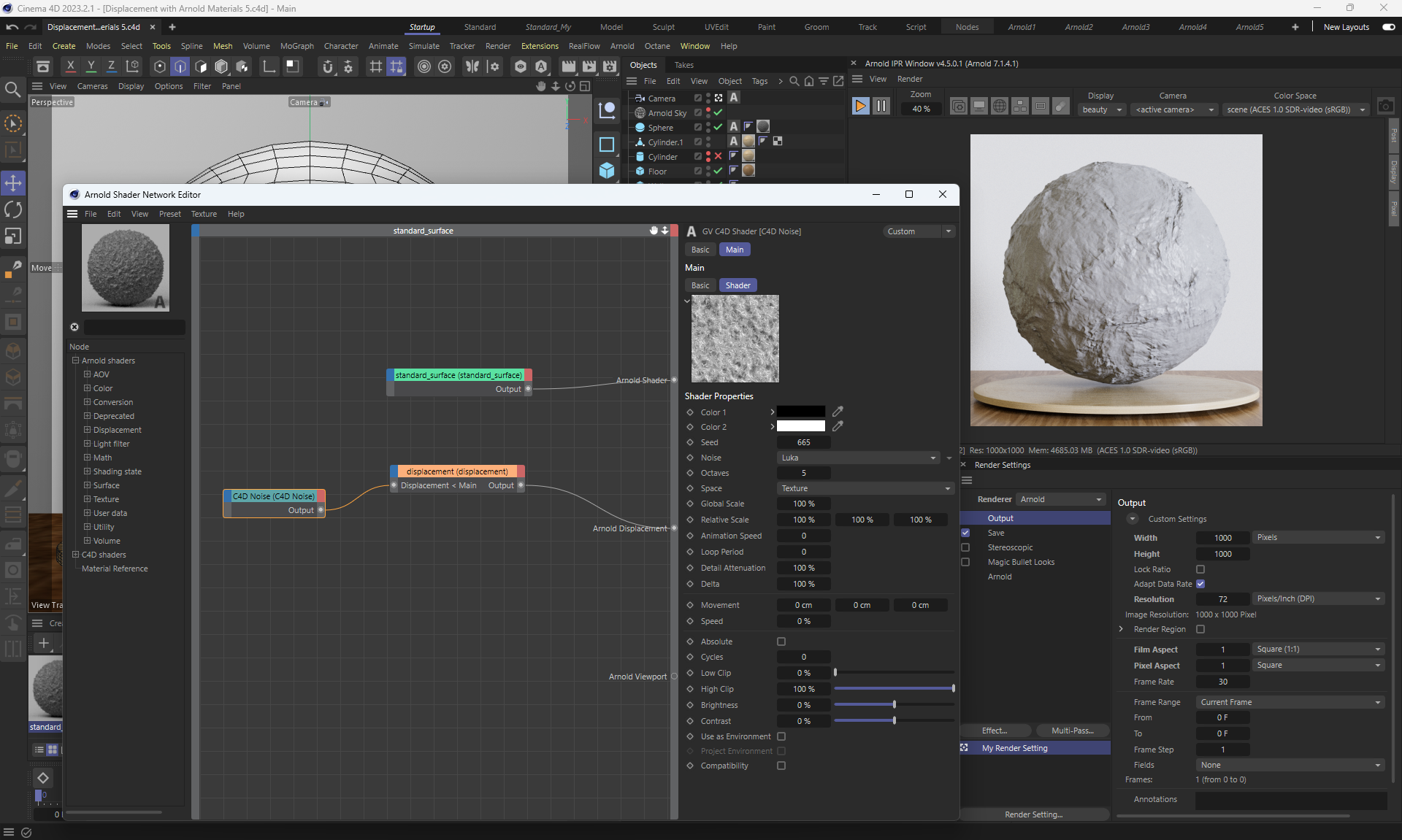Click the Render Setting... button
The height and width of the screenshot is (840, 1402).
(1033, 814)
